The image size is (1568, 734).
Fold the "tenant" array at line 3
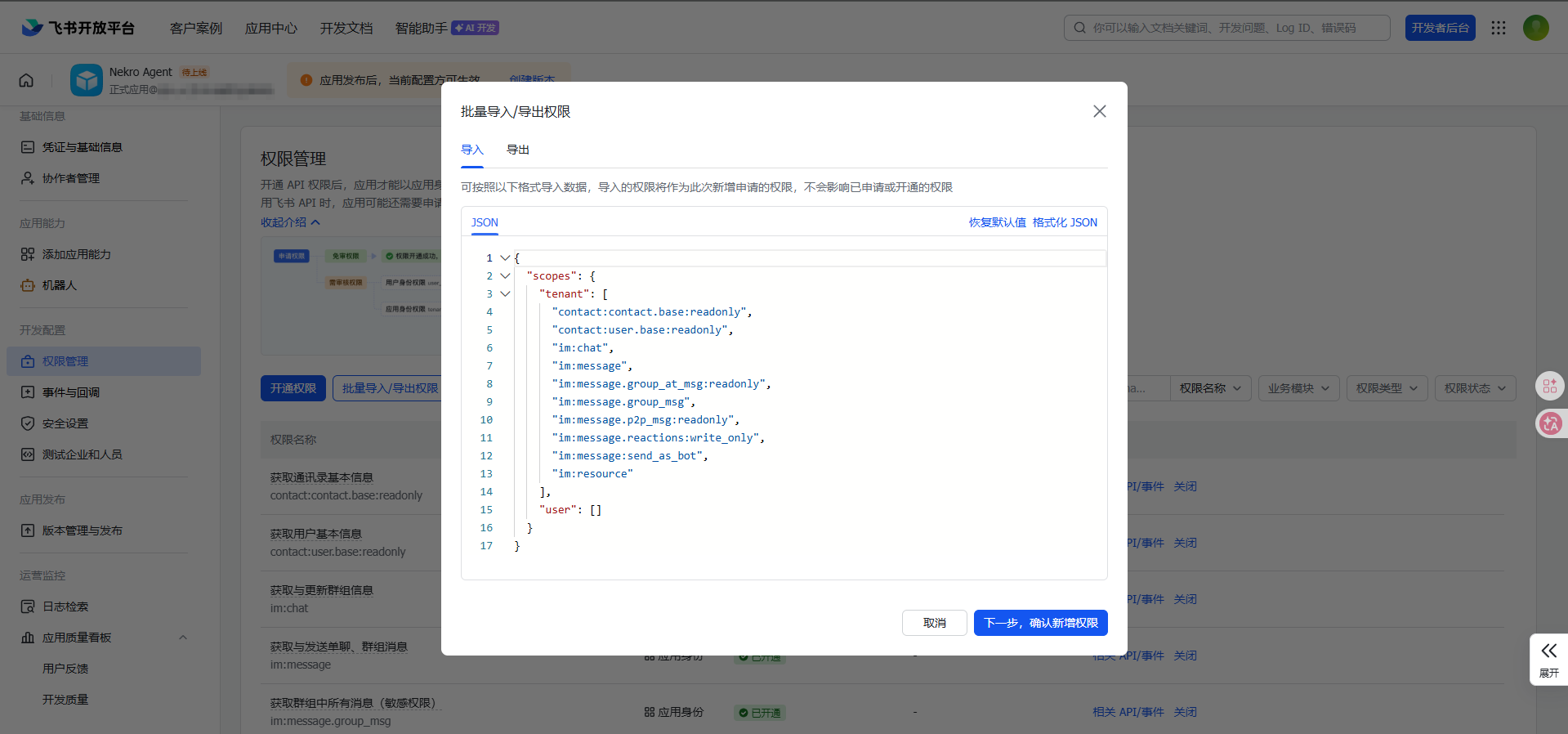tap(505, 294)
